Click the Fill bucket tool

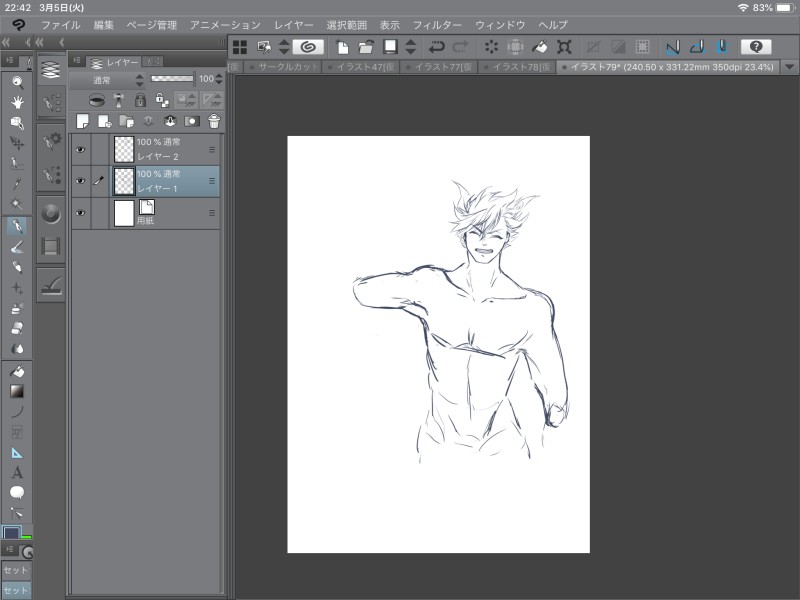tap(17, 371)
